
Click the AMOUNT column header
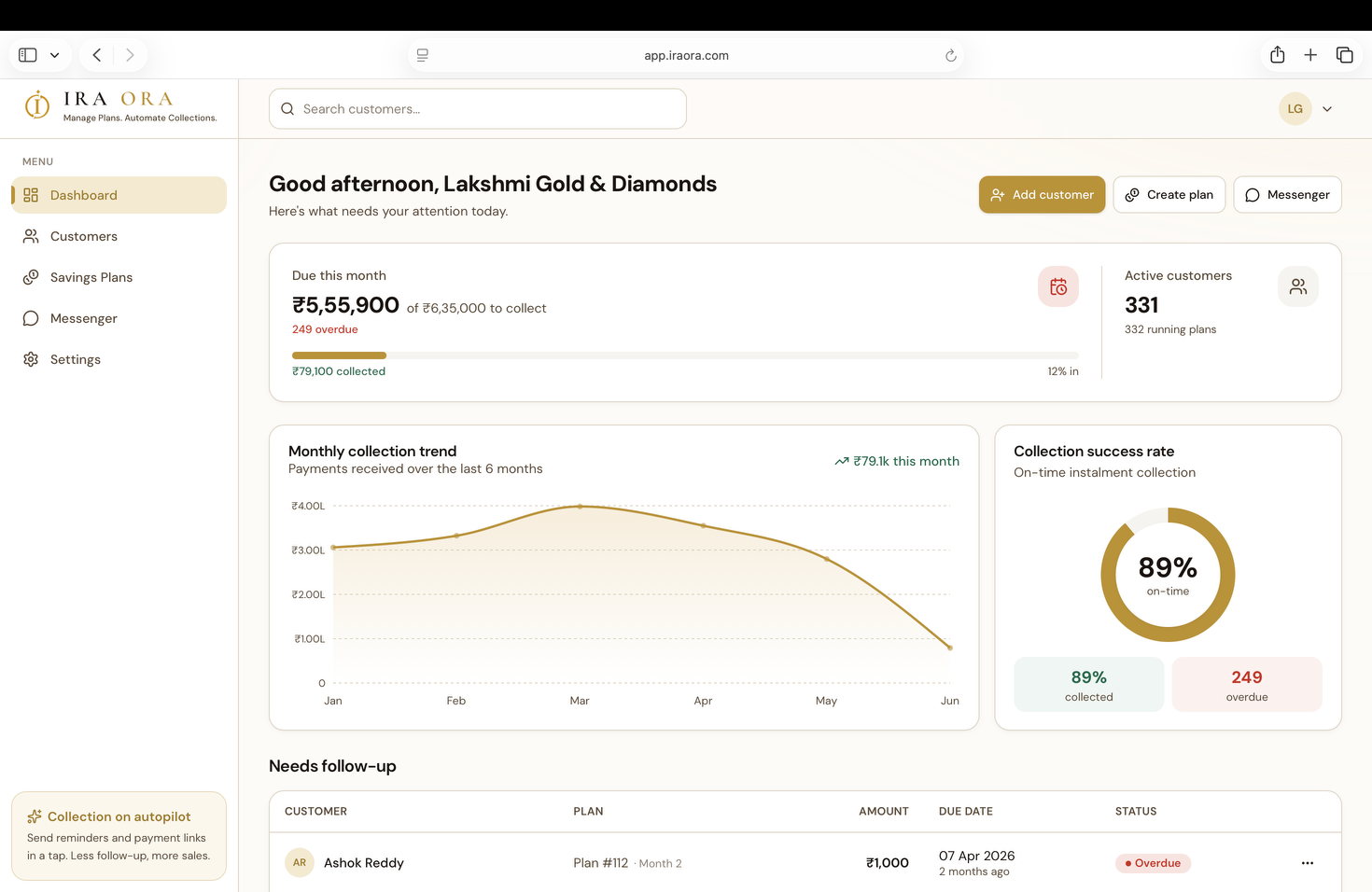pyautogui.click(x=884, y=812)
